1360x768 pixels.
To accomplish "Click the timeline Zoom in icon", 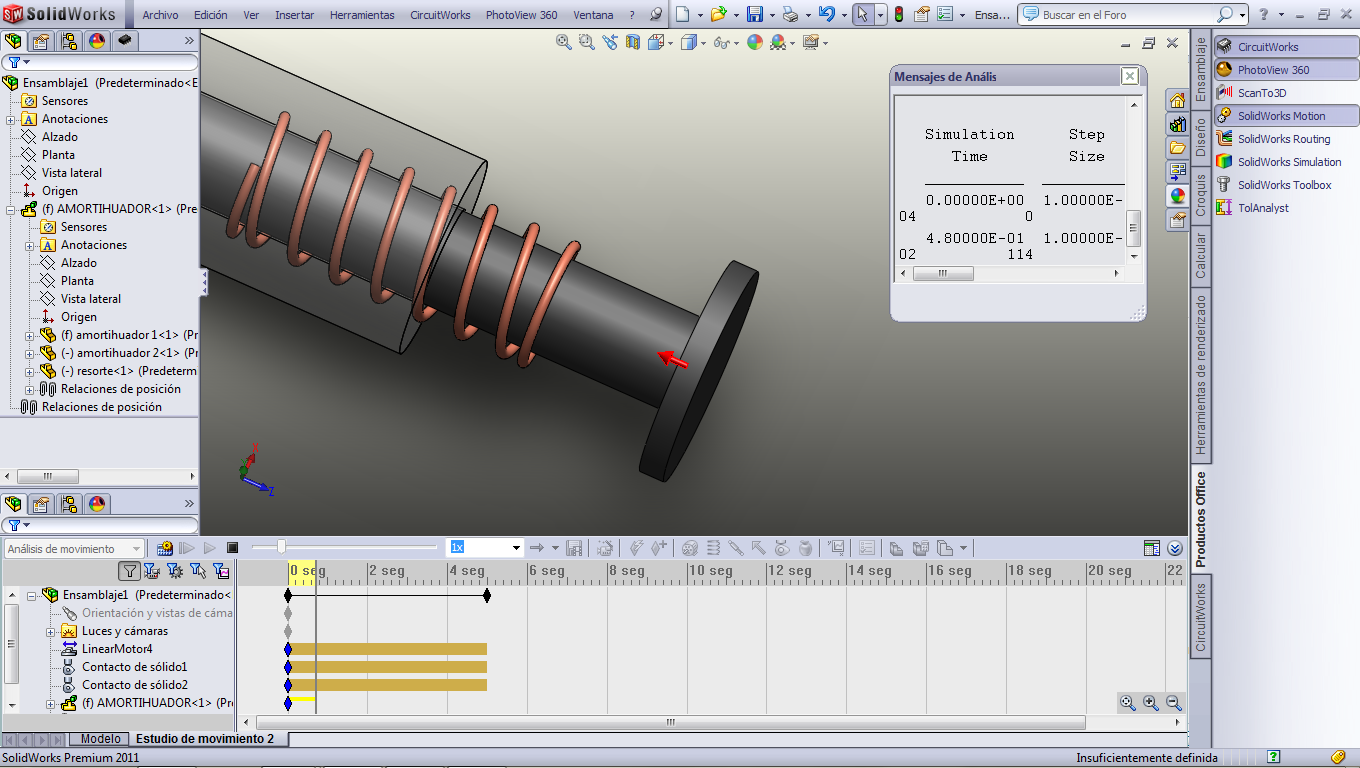I will 1151,703.
